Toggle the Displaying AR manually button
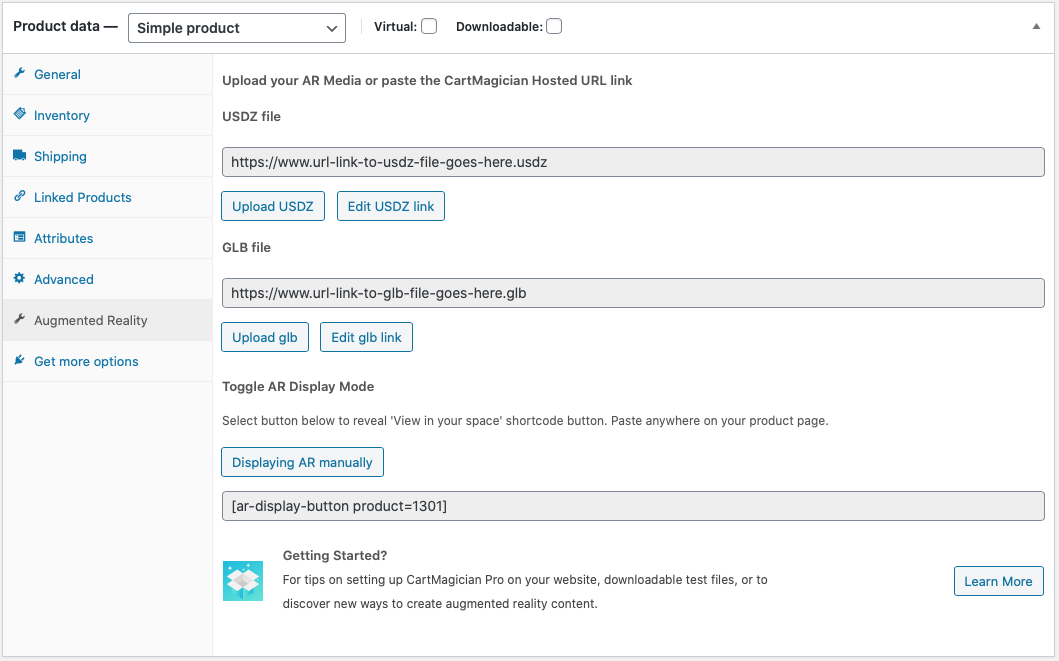The width and height of the screenshot is (1059, 661). pyautogui.click(x=303, y=462)
